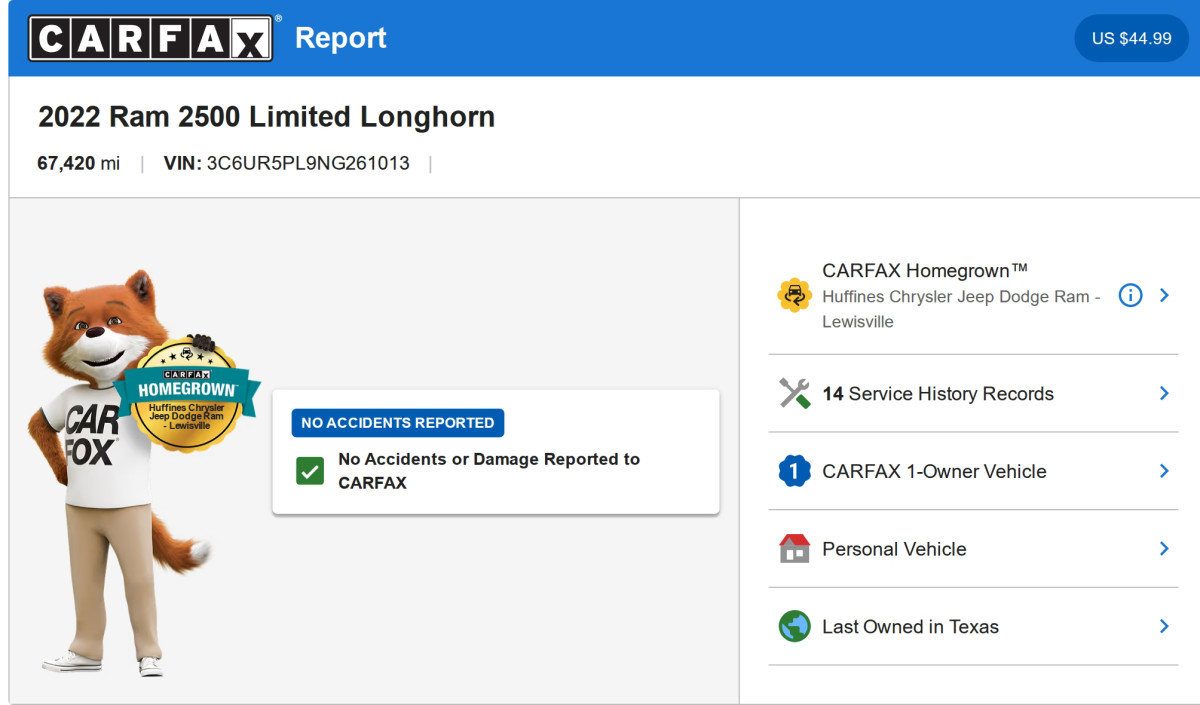Click the house Personal Vehicle icon
The image size is (1200, 705).
click(x=794, y=548)
